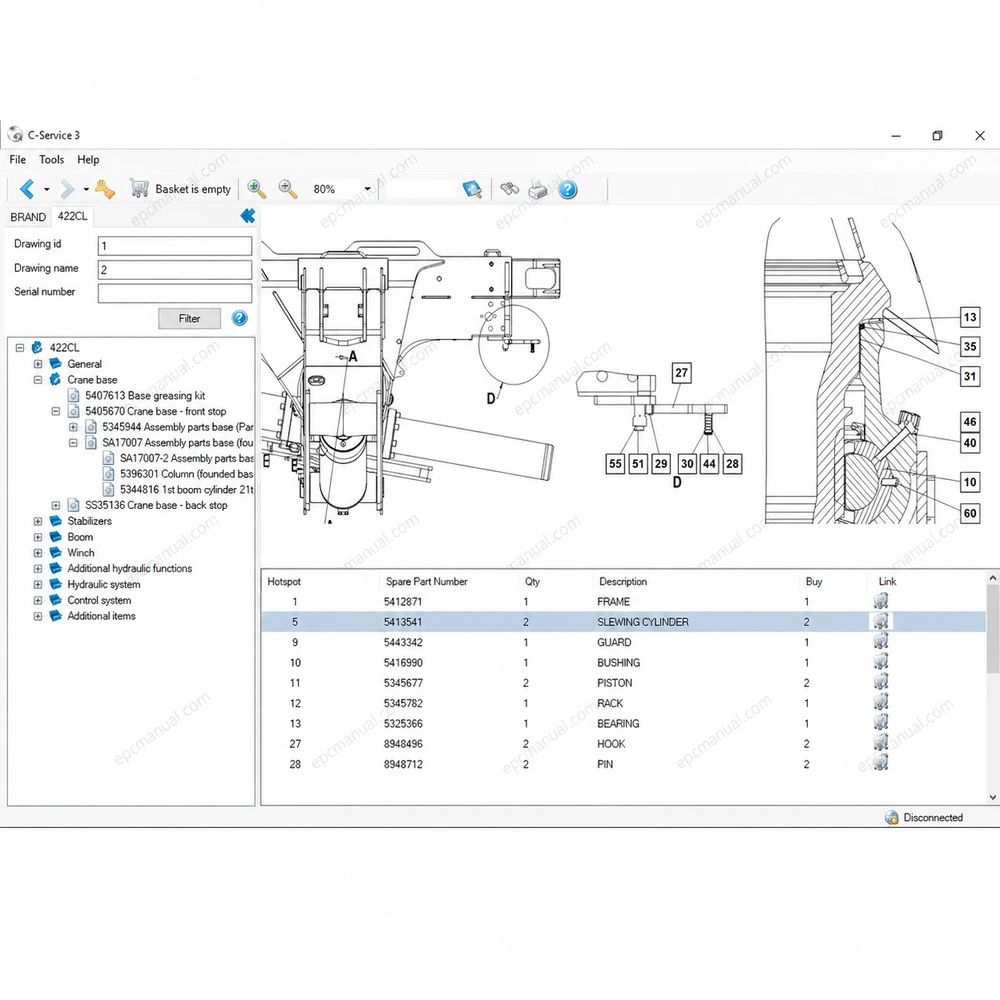
Task: Click hotspot 60 on the drawing
Action: pos(970,513)
